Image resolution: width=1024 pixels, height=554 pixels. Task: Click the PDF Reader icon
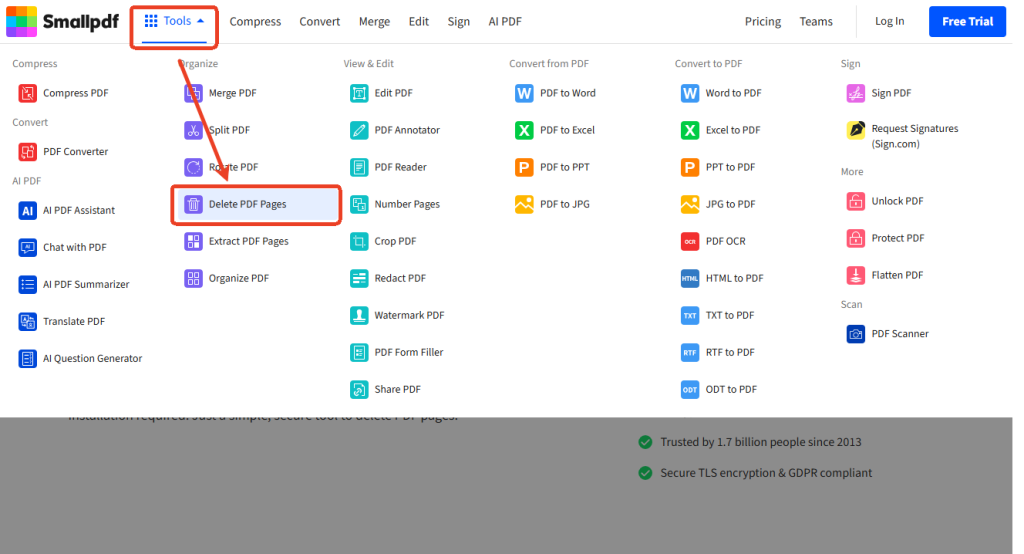click(359, 167)
